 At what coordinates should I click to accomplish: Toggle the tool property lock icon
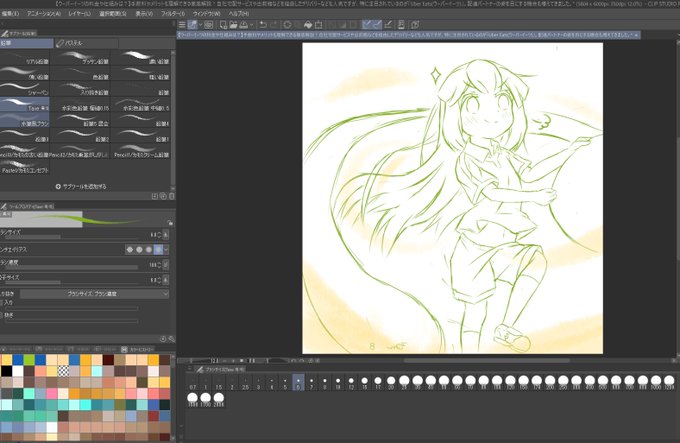click(x=170, y=223)
